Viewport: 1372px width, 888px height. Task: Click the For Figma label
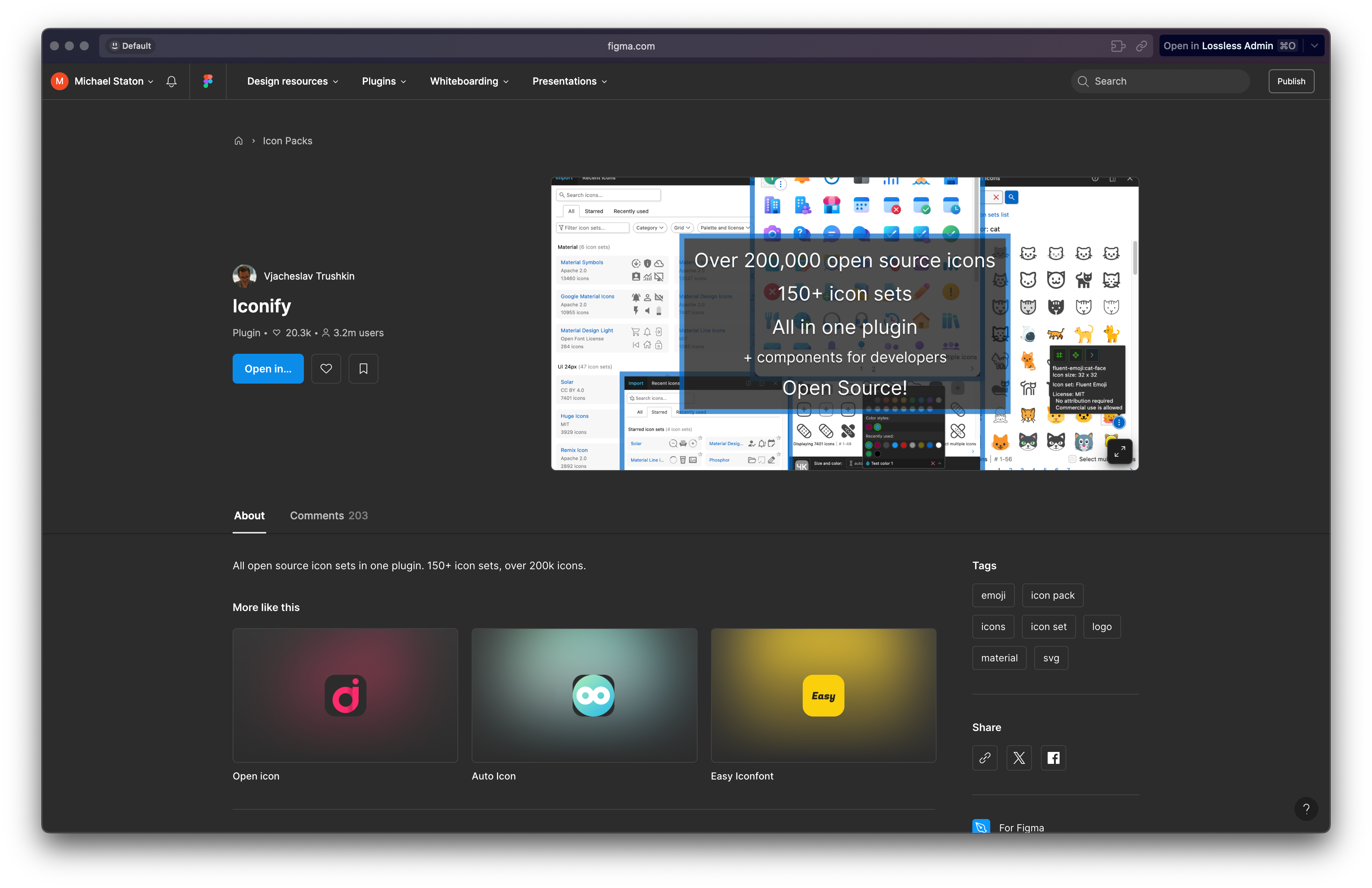1022,828
